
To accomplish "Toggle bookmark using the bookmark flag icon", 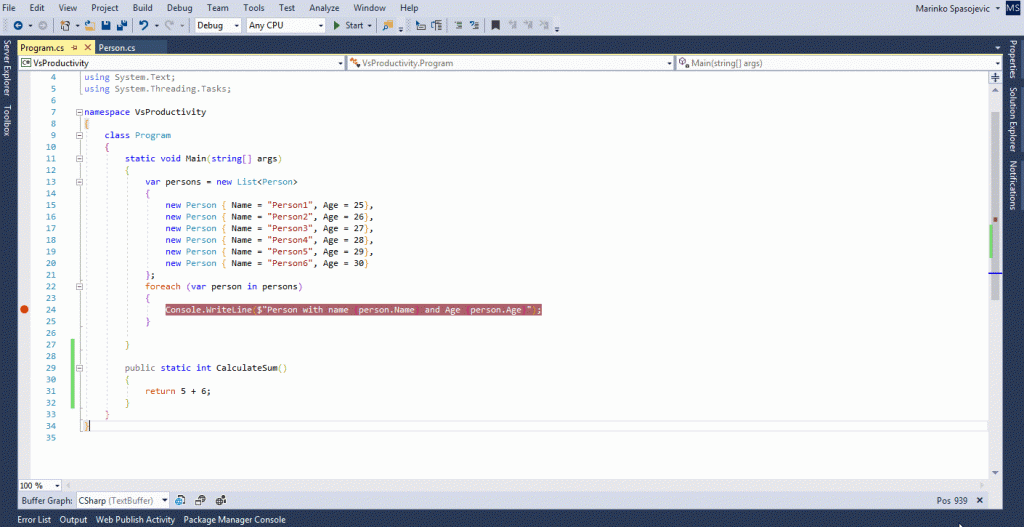I will click(494, 25).
